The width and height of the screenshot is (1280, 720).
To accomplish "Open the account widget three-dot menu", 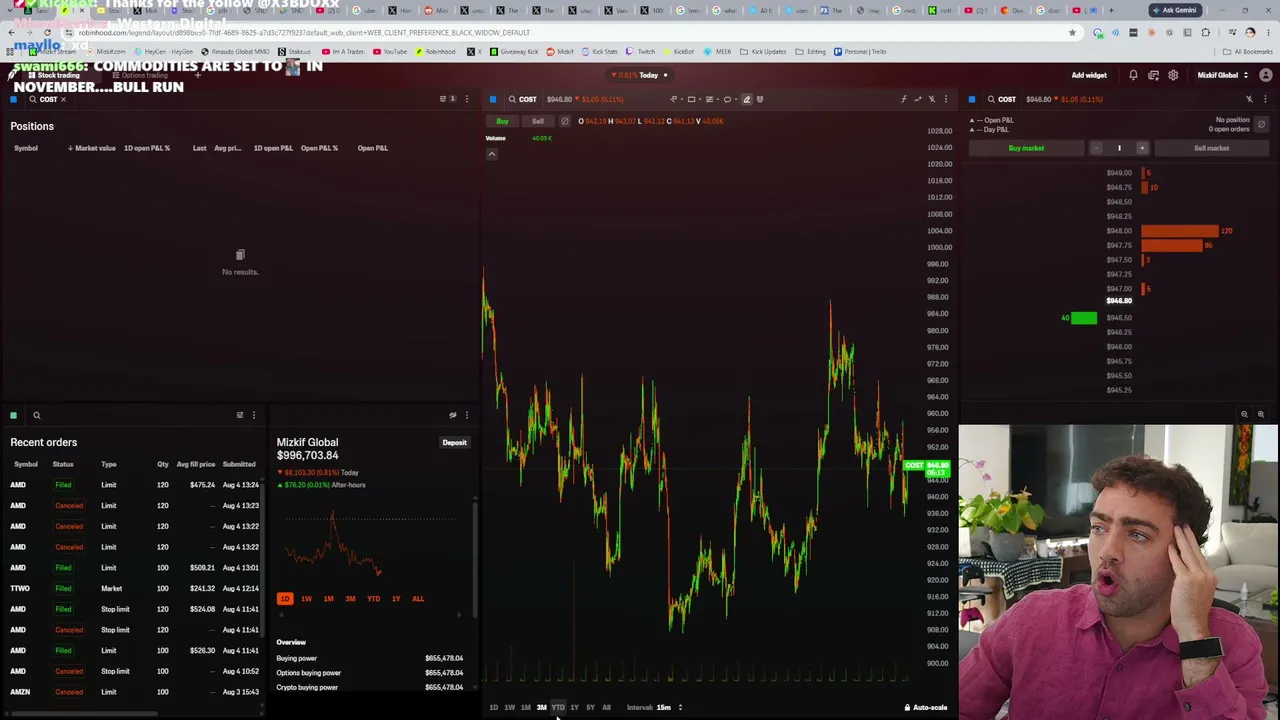I will [466, 415].
